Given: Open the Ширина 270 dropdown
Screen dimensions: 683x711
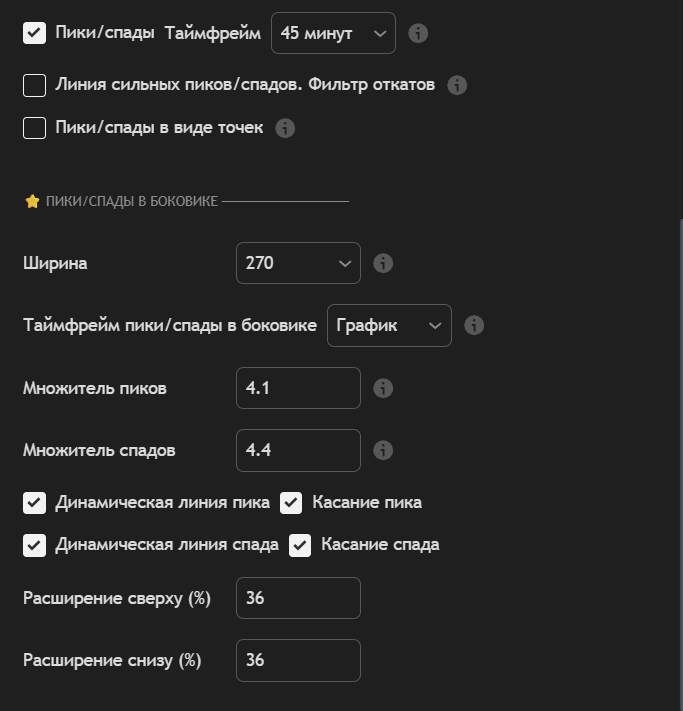Looking at the screenshot, I should [298, 264].
